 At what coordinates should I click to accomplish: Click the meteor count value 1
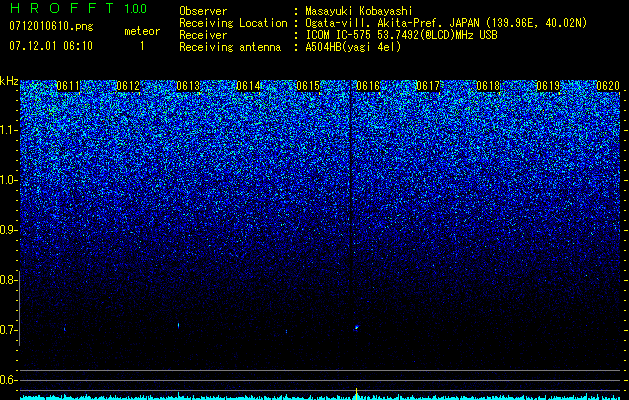(x=142, y=46)
